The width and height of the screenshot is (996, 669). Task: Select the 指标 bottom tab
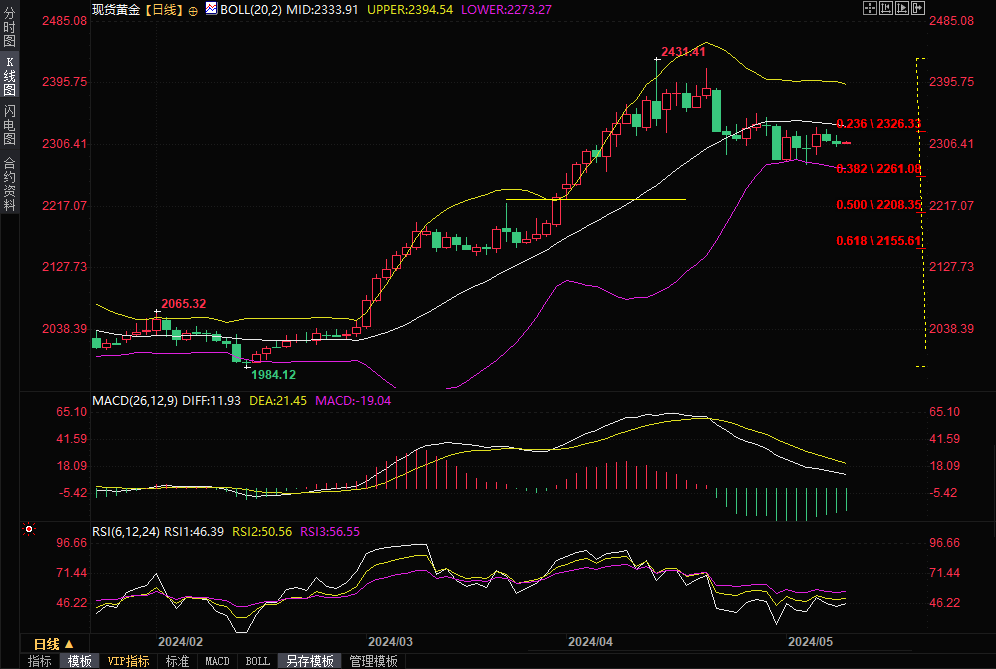click(x=40, y=661)
